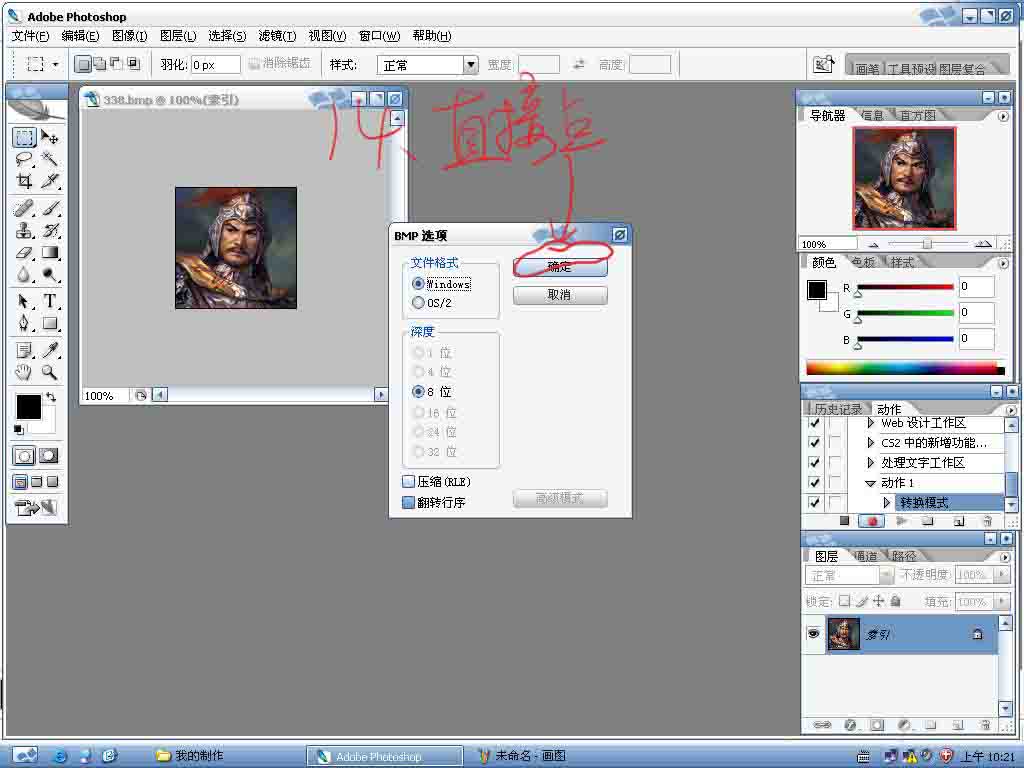Open the 文件(F) menu

[x=30, y=36]
